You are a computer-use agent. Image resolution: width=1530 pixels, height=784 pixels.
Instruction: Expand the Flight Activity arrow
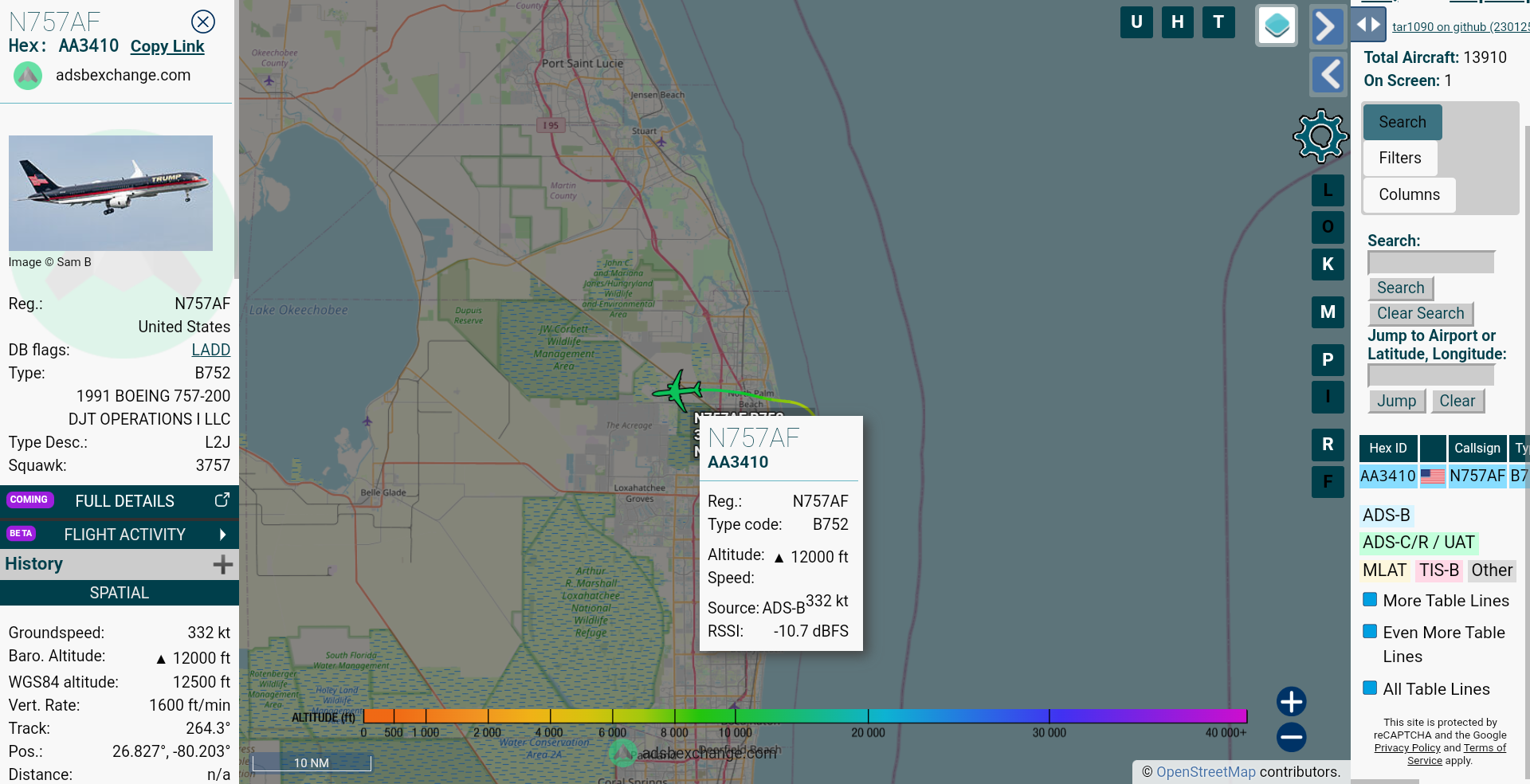click(x=222, y=535)
